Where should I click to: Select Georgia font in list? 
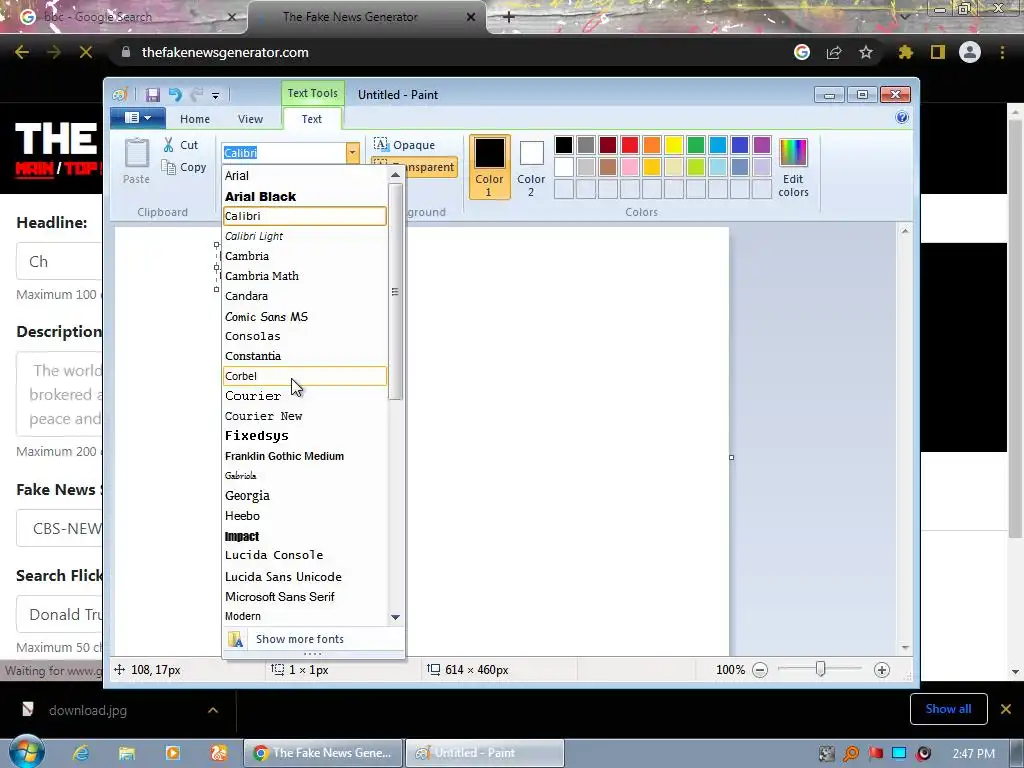(305, 496)
